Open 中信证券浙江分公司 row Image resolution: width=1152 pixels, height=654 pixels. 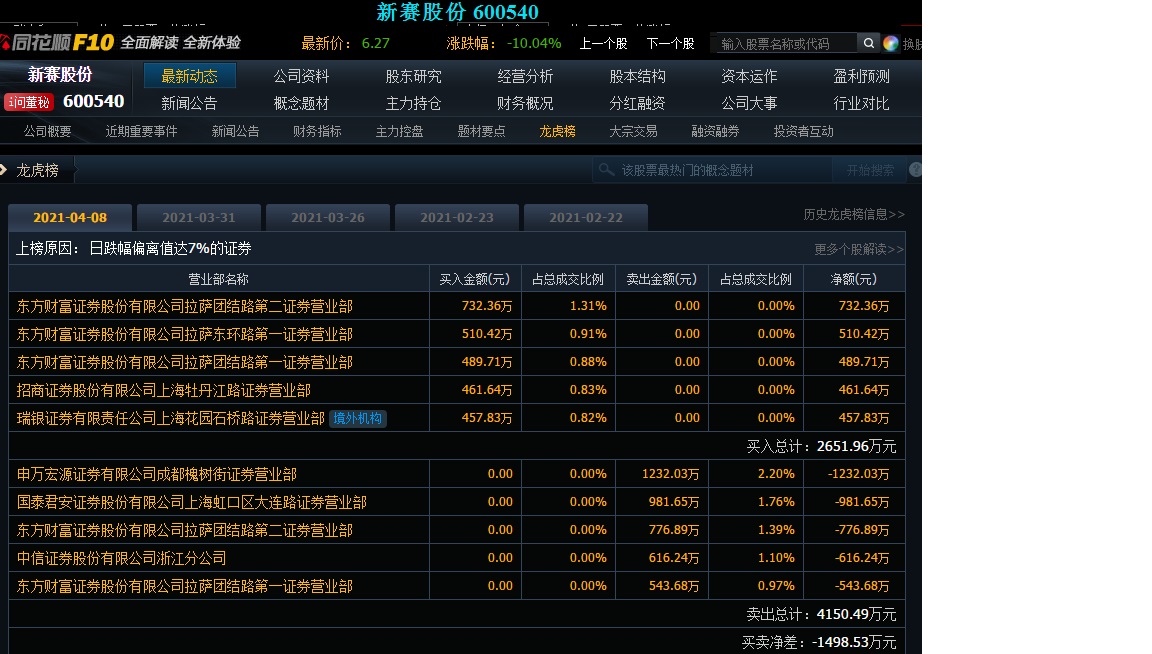[x=457, y=558]
